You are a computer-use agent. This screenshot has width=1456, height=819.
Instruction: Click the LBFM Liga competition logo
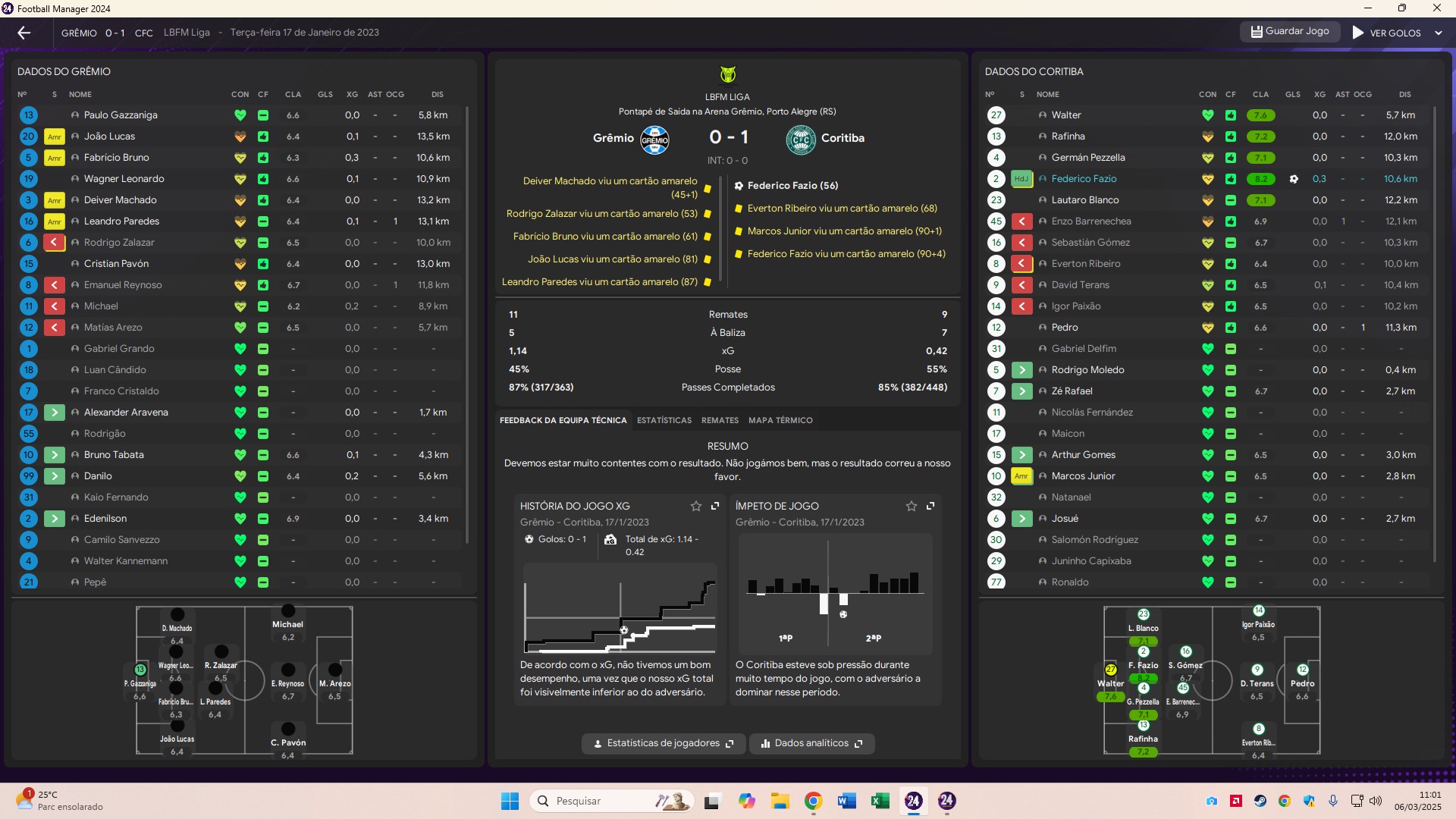pyautogui.click(x=727, y=75)
